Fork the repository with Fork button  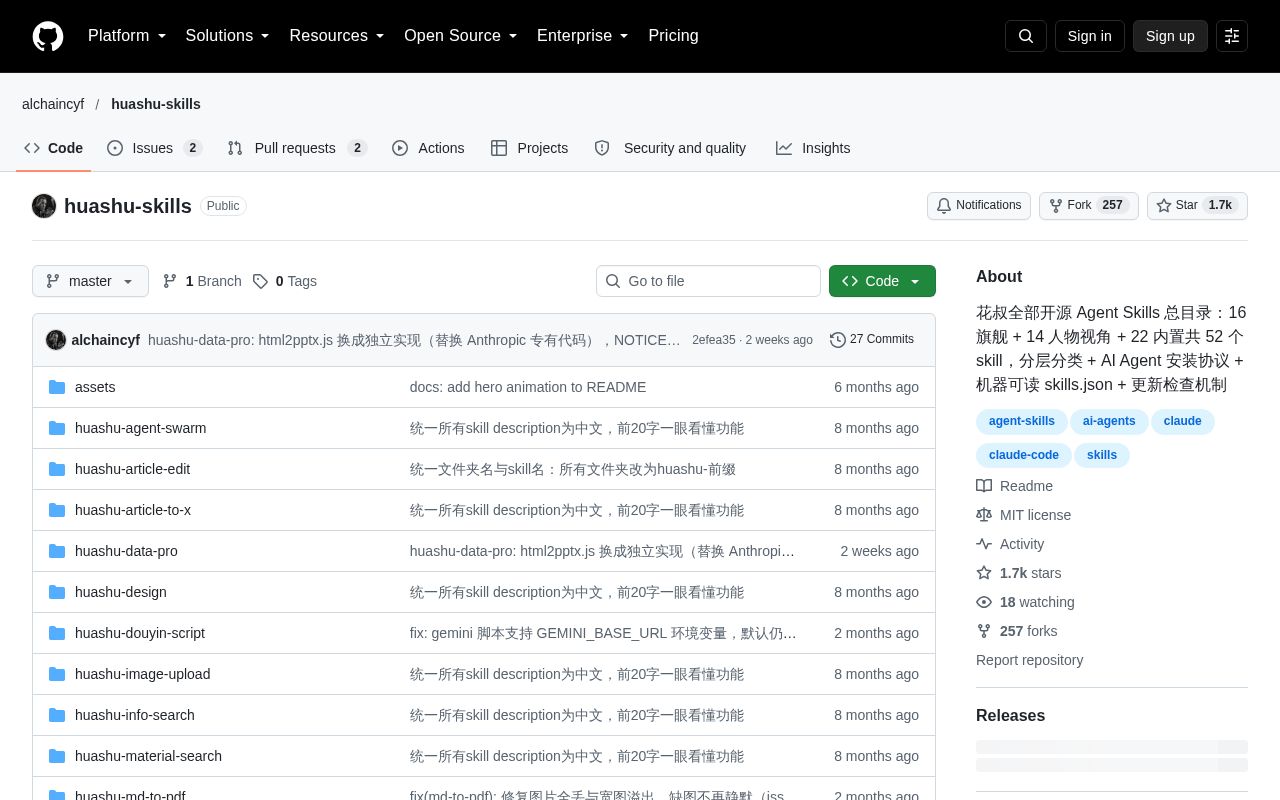point(1089,206)
